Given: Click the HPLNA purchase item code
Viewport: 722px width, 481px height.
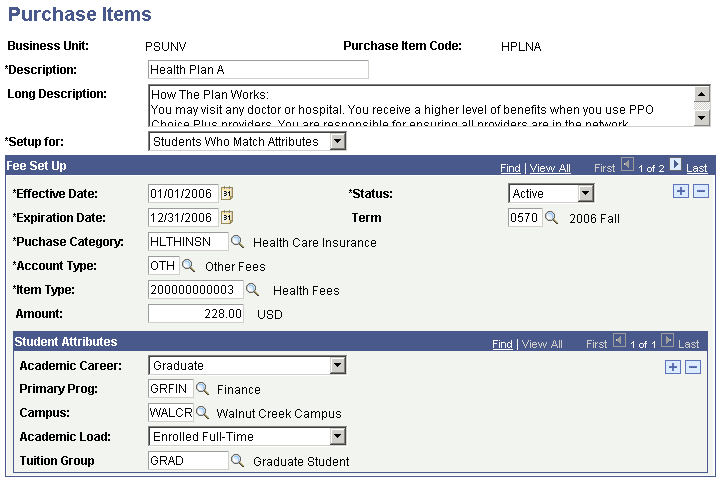Looking at the screenshot, I should coord(521,46).
